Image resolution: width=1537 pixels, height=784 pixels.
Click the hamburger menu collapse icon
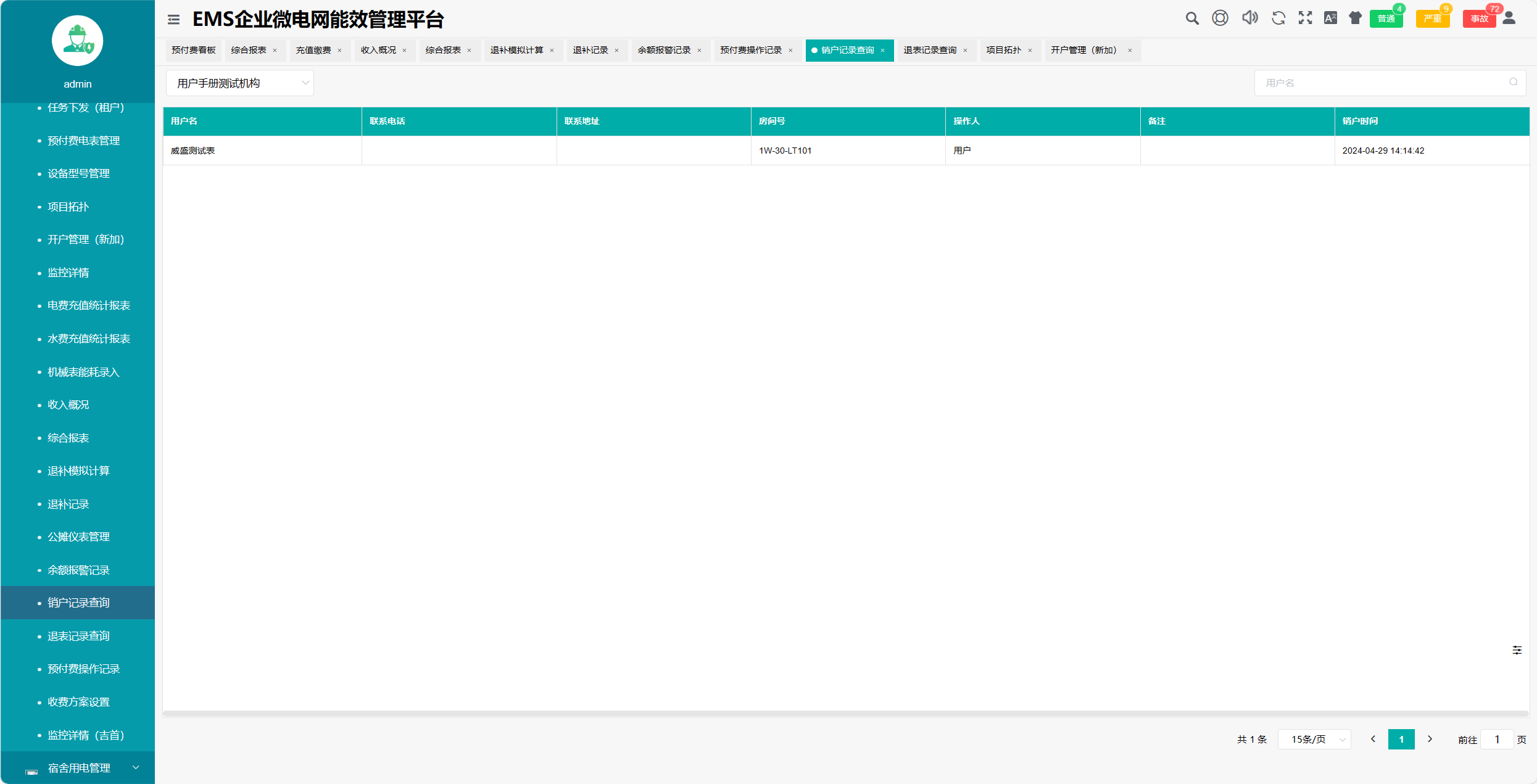[173, 20]
